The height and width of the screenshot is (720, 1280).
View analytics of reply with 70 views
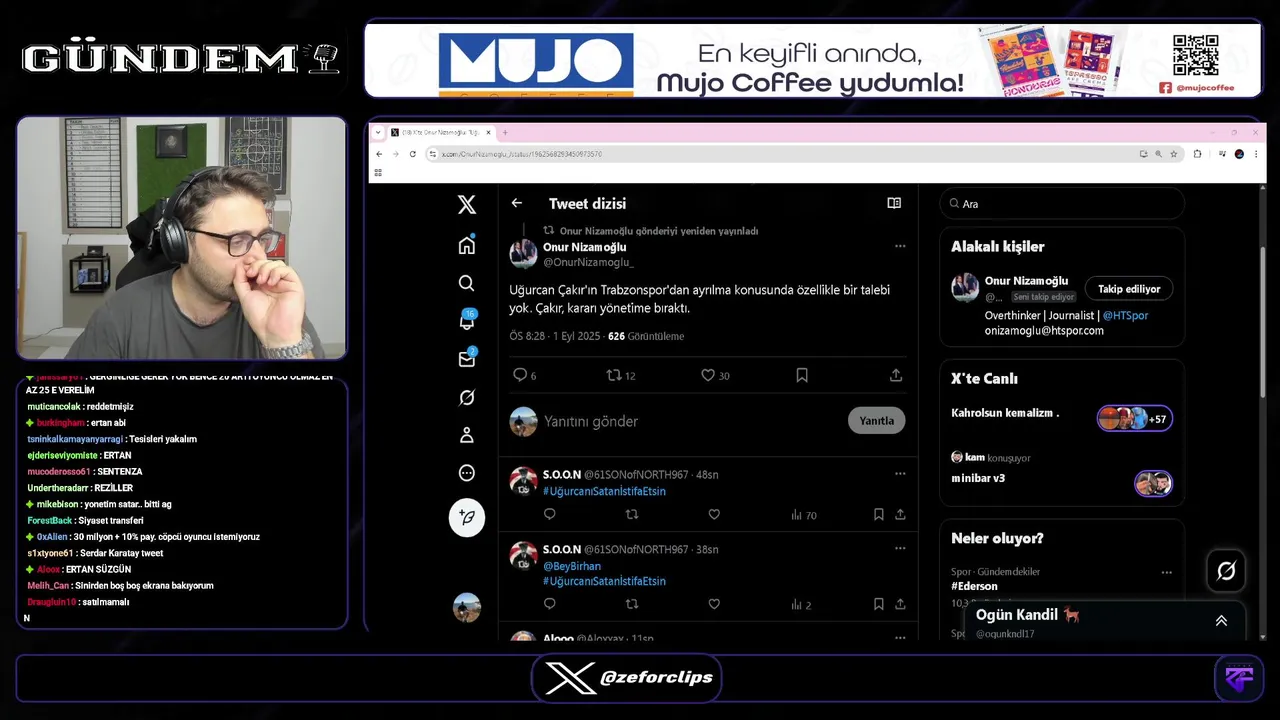point(804,515)
